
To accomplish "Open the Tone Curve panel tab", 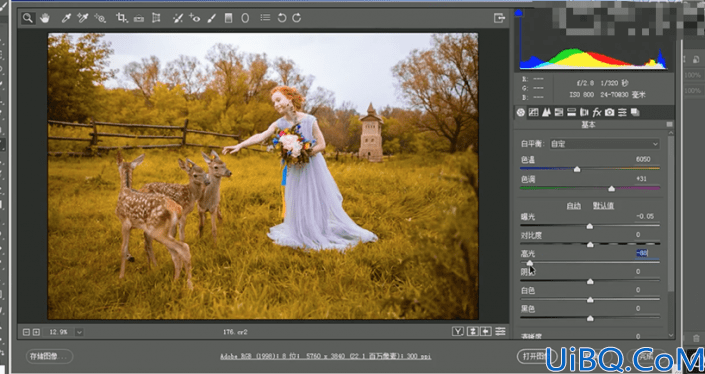I will point(533,112).
